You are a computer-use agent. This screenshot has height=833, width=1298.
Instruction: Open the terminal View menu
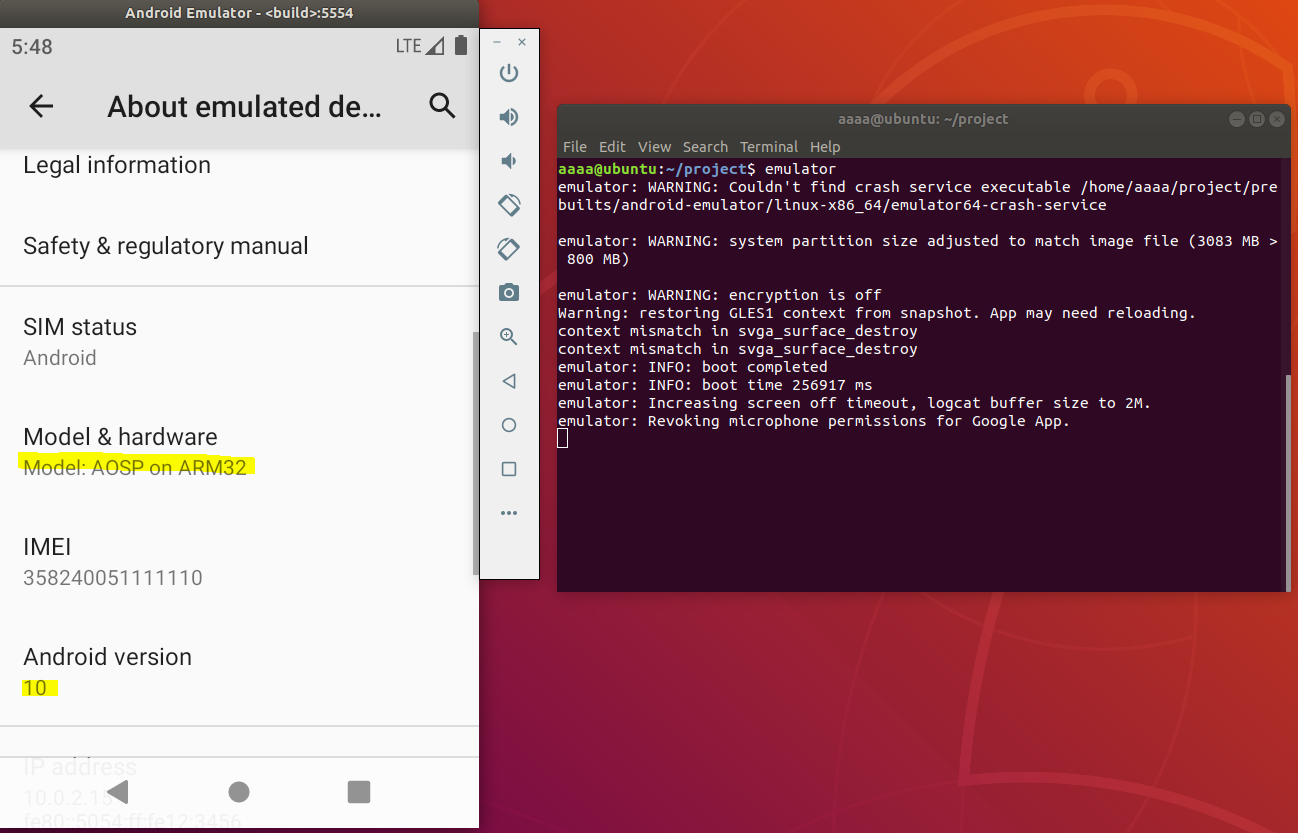pyautogui.click(x=655, y=147)
